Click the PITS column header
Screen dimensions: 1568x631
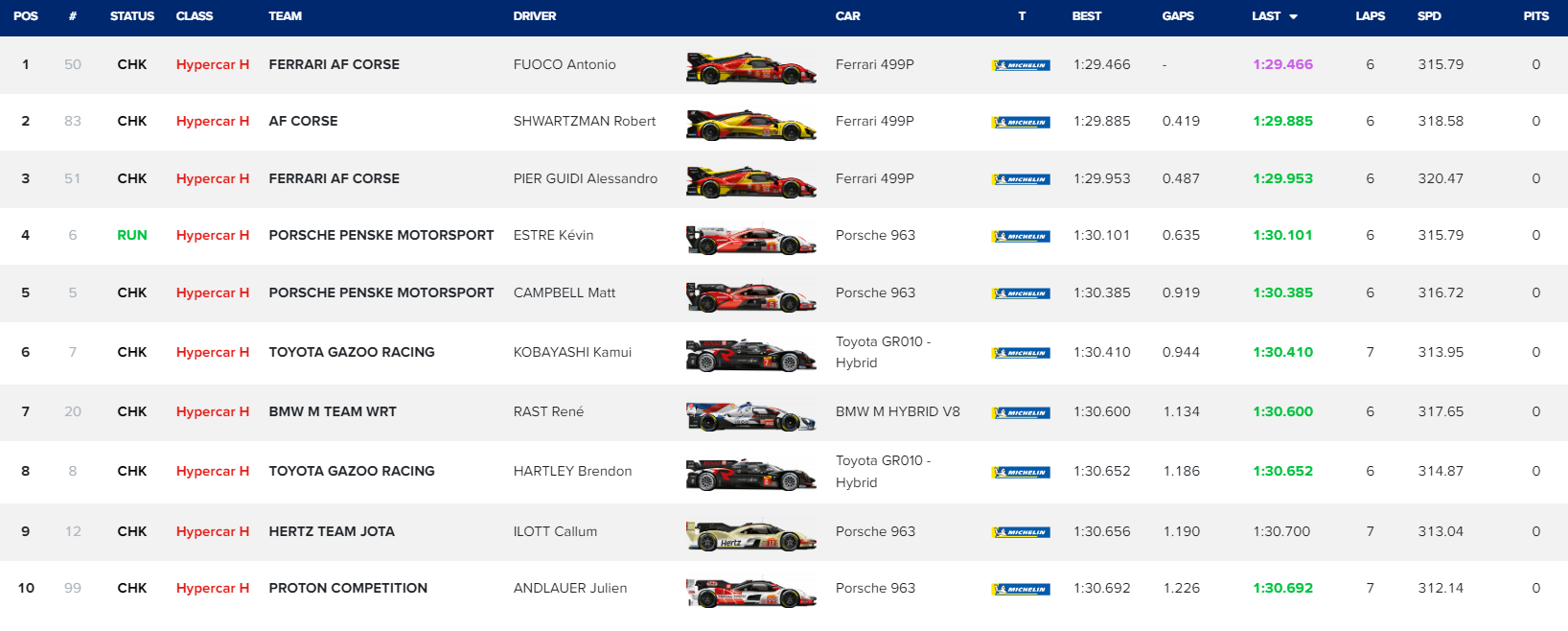coord(1535,16)
